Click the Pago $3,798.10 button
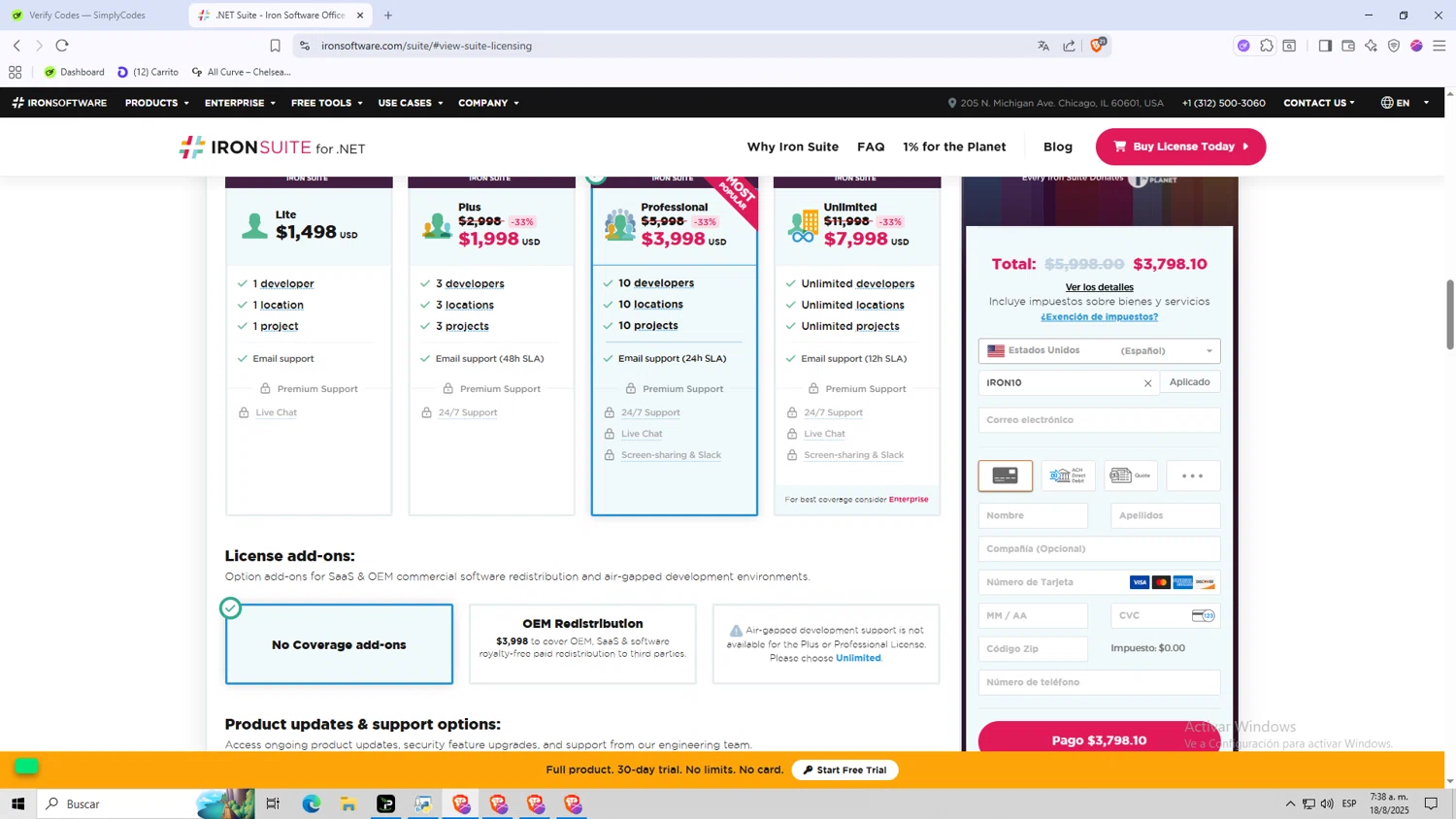 point(1099,739)
